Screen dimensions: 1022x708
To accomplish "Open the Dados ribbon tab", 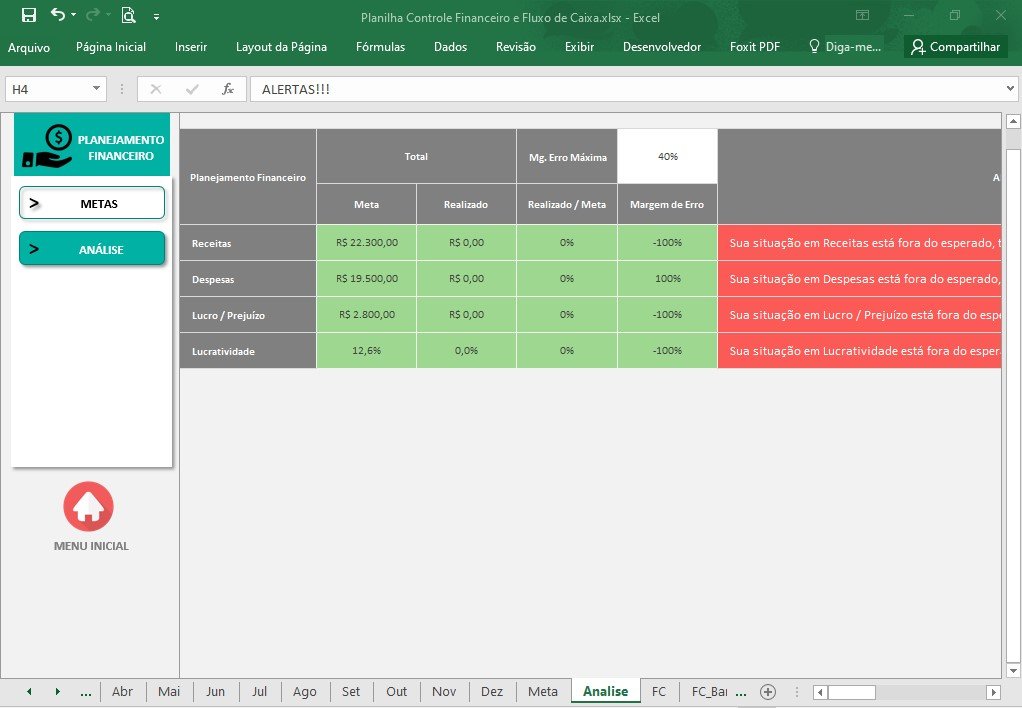I will point(450,47).
